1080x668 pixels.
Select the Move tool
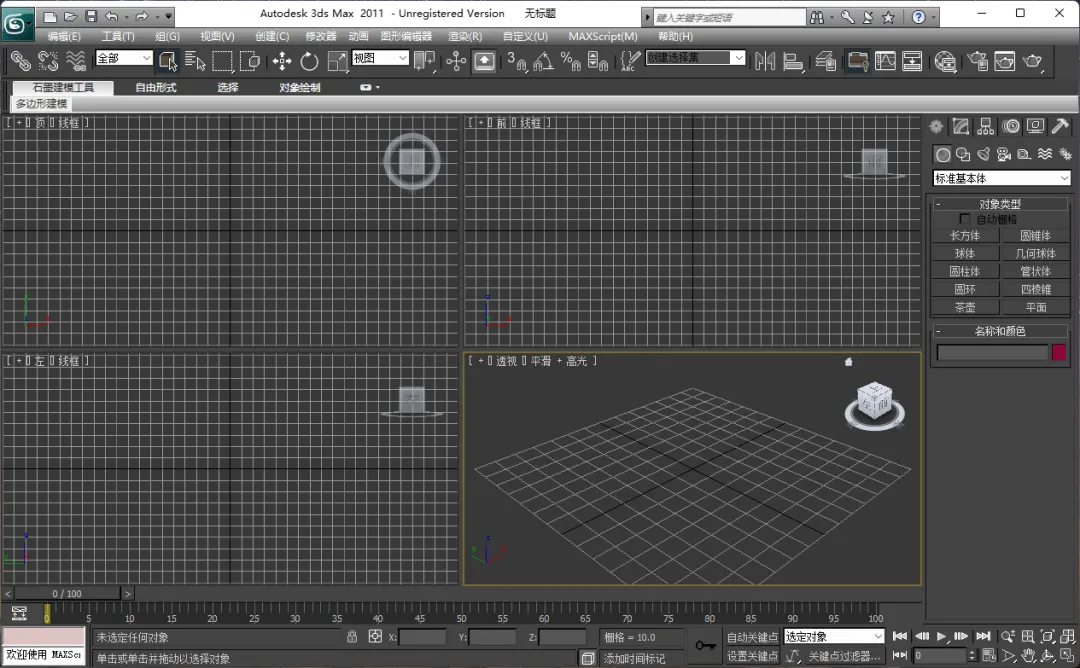pos(282,61)
